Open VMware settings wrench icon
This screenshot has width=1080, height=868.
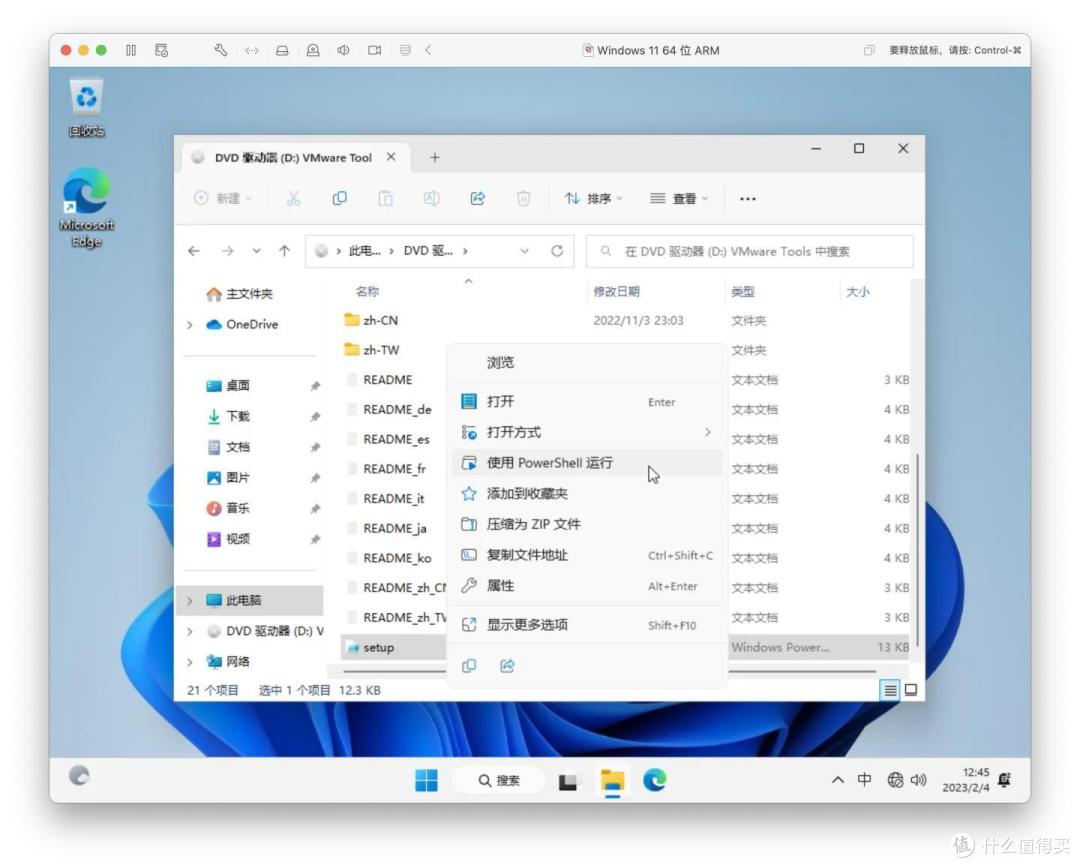click(220, 50)
